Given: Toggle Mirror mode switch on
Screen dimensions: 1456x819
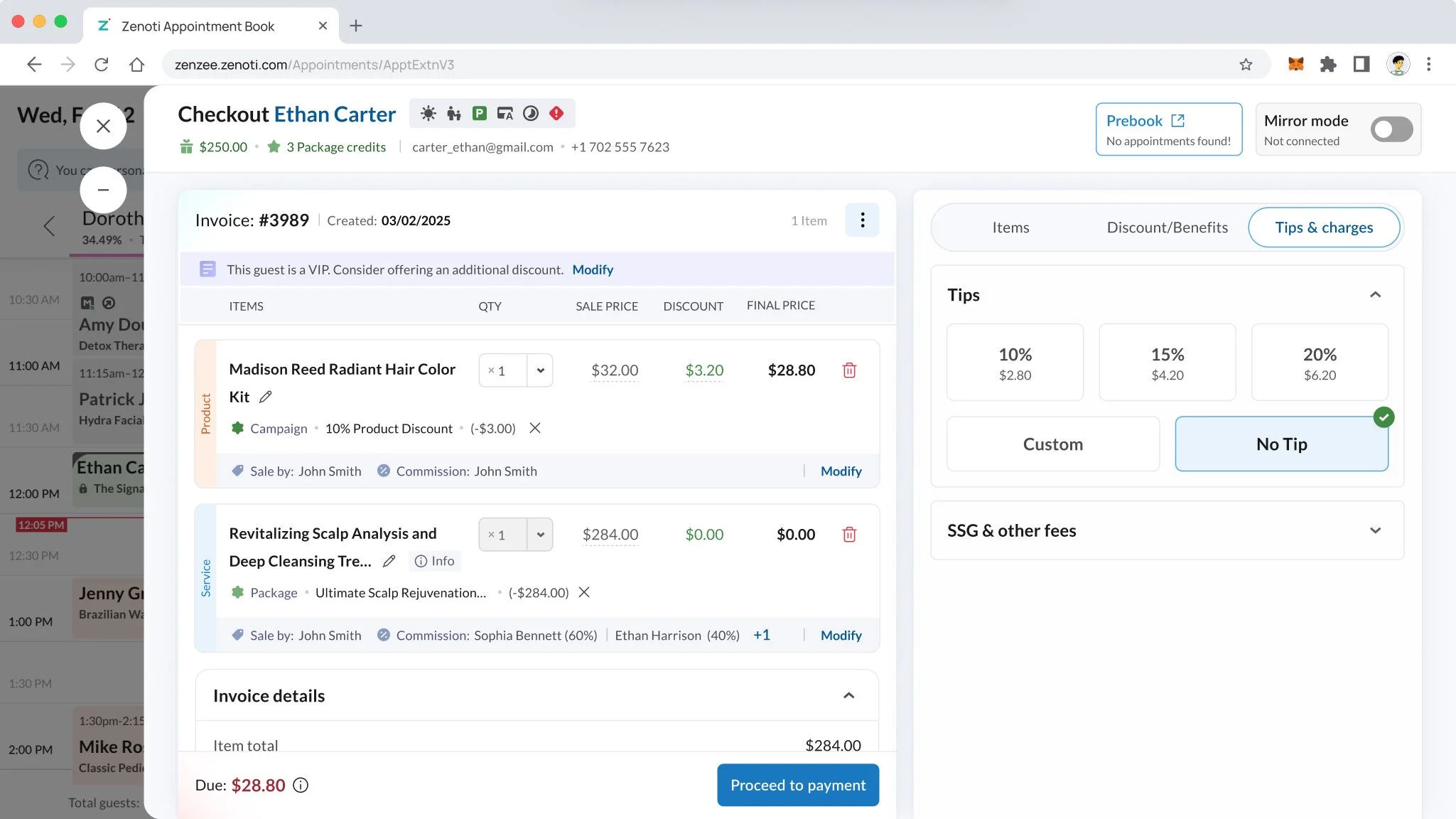Looking at the screenshot, I should point(1391,129).
